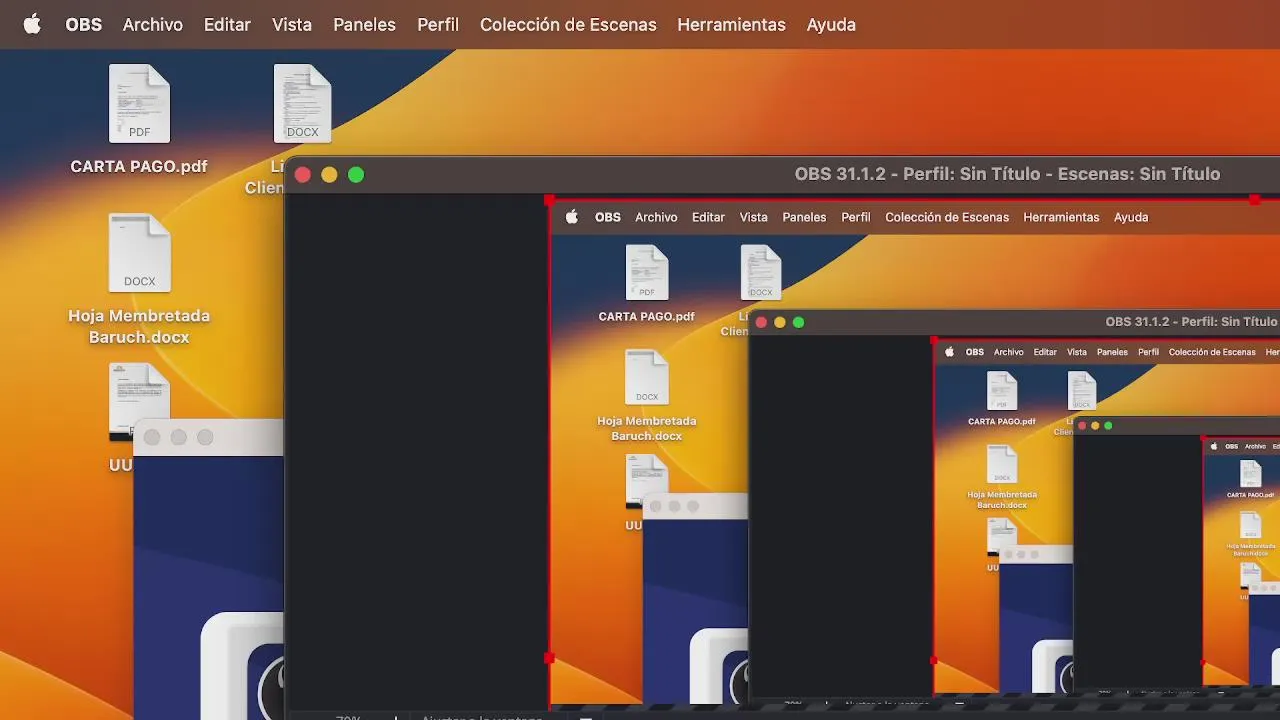Minimize the OBS window with yellow button
1280x720 pixels.
pyautogui.click(x=329, y=175)
